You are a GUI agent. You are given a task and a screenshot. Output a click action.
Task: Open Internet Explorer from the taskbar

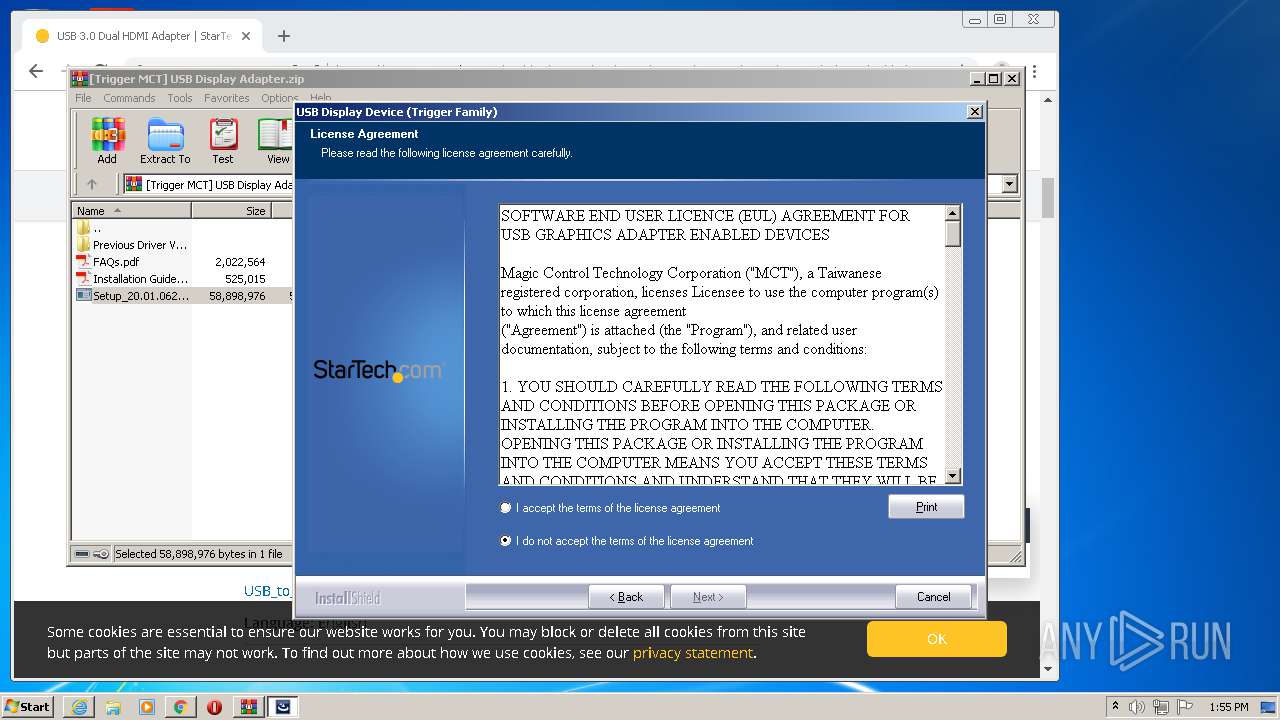[79, 707]
